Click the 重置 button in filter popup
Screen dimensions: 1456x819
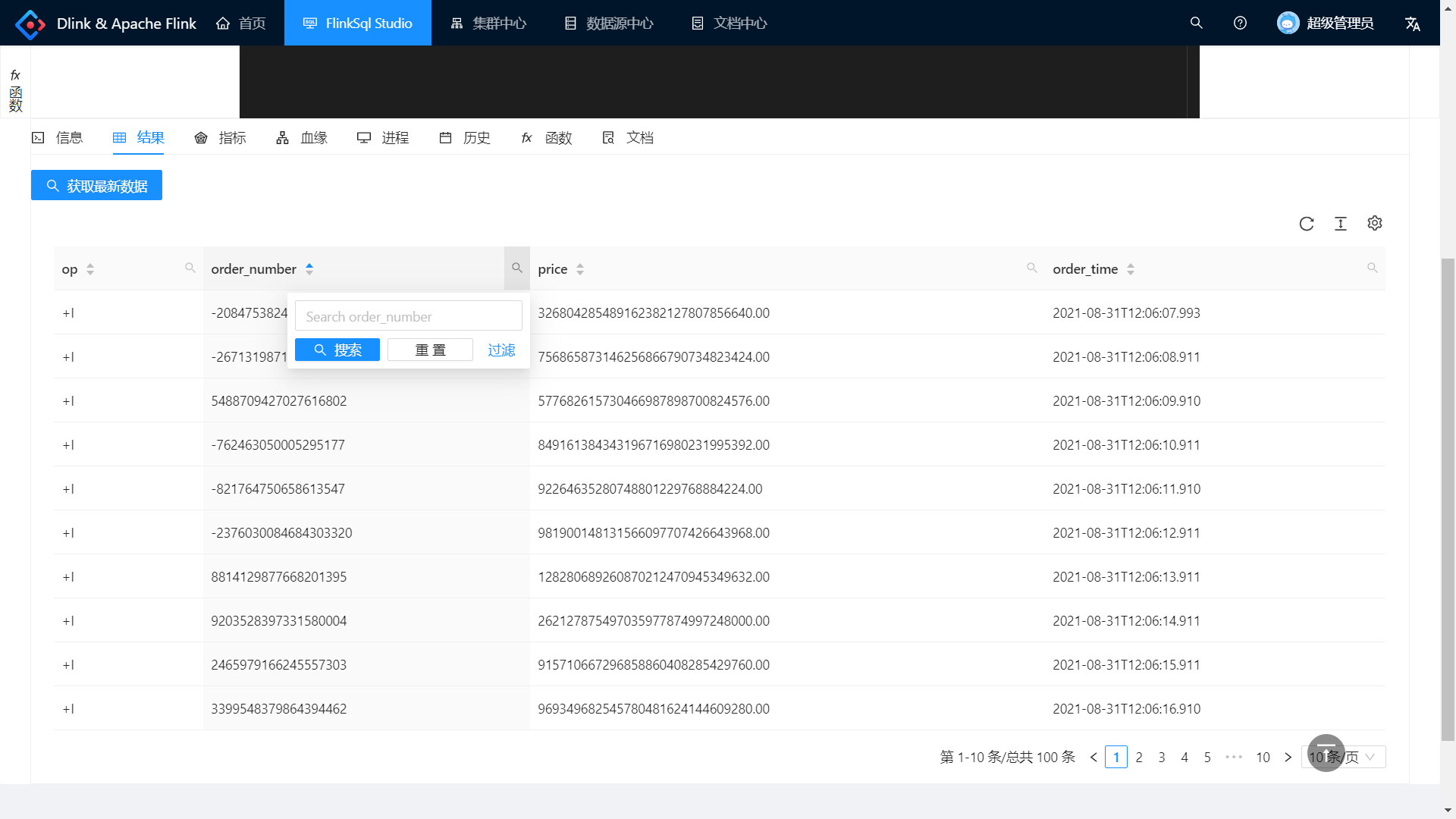click(430, 350)
